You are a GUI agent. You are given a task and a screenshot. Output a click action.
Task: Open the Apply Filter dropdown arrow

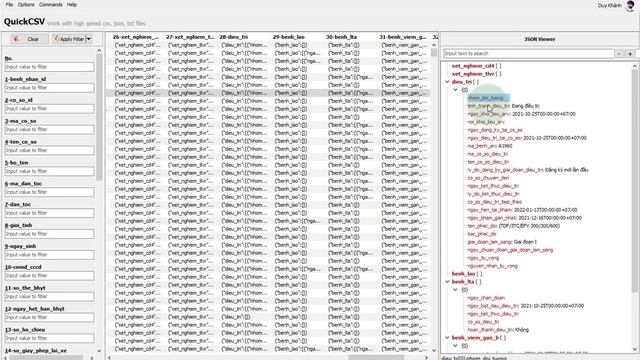coord(89,39)
